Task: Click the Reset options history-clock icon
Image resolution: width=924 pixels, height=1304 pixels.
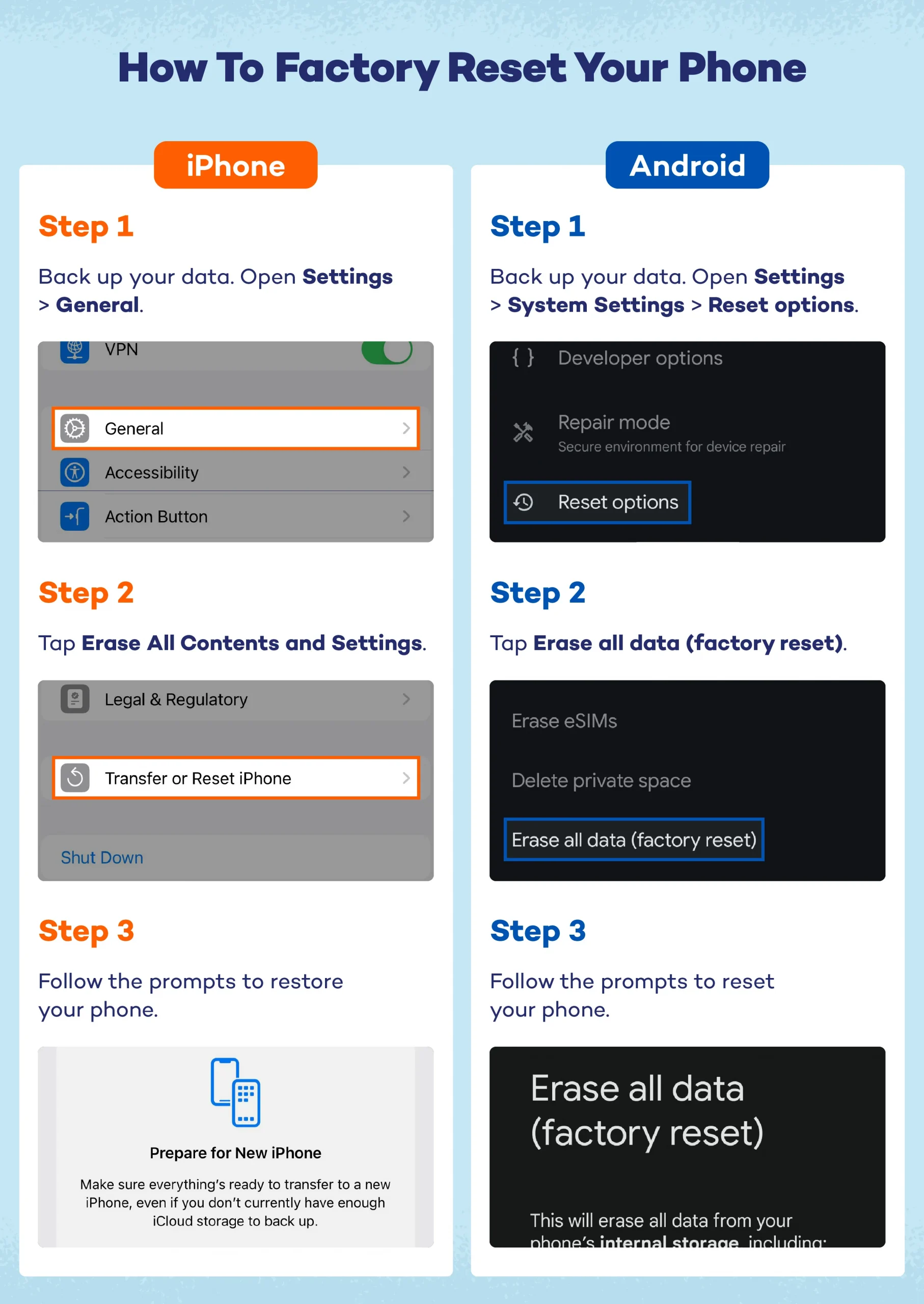Action: point(524,503)
